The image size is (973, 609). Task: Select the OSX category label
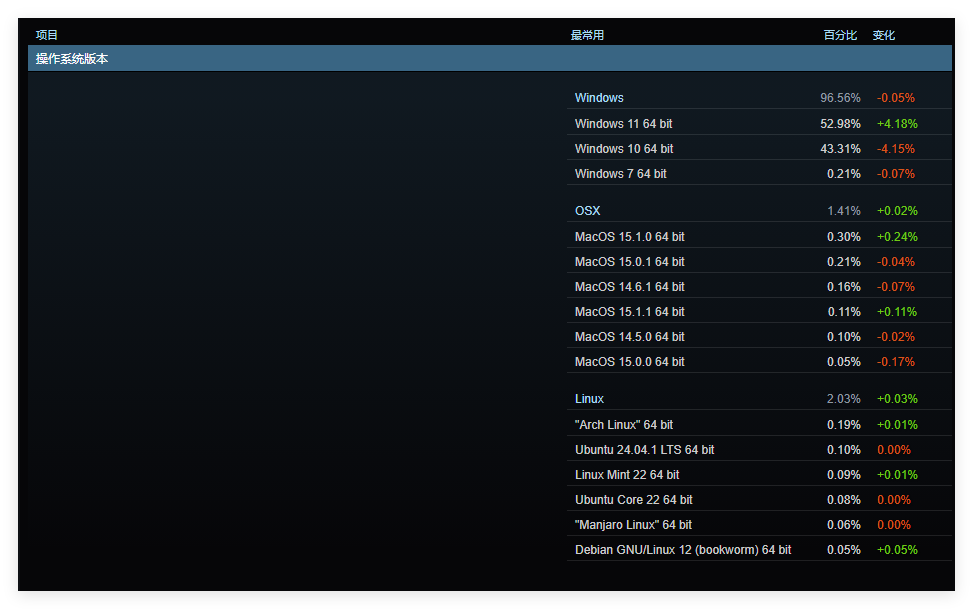coord(588,211)
